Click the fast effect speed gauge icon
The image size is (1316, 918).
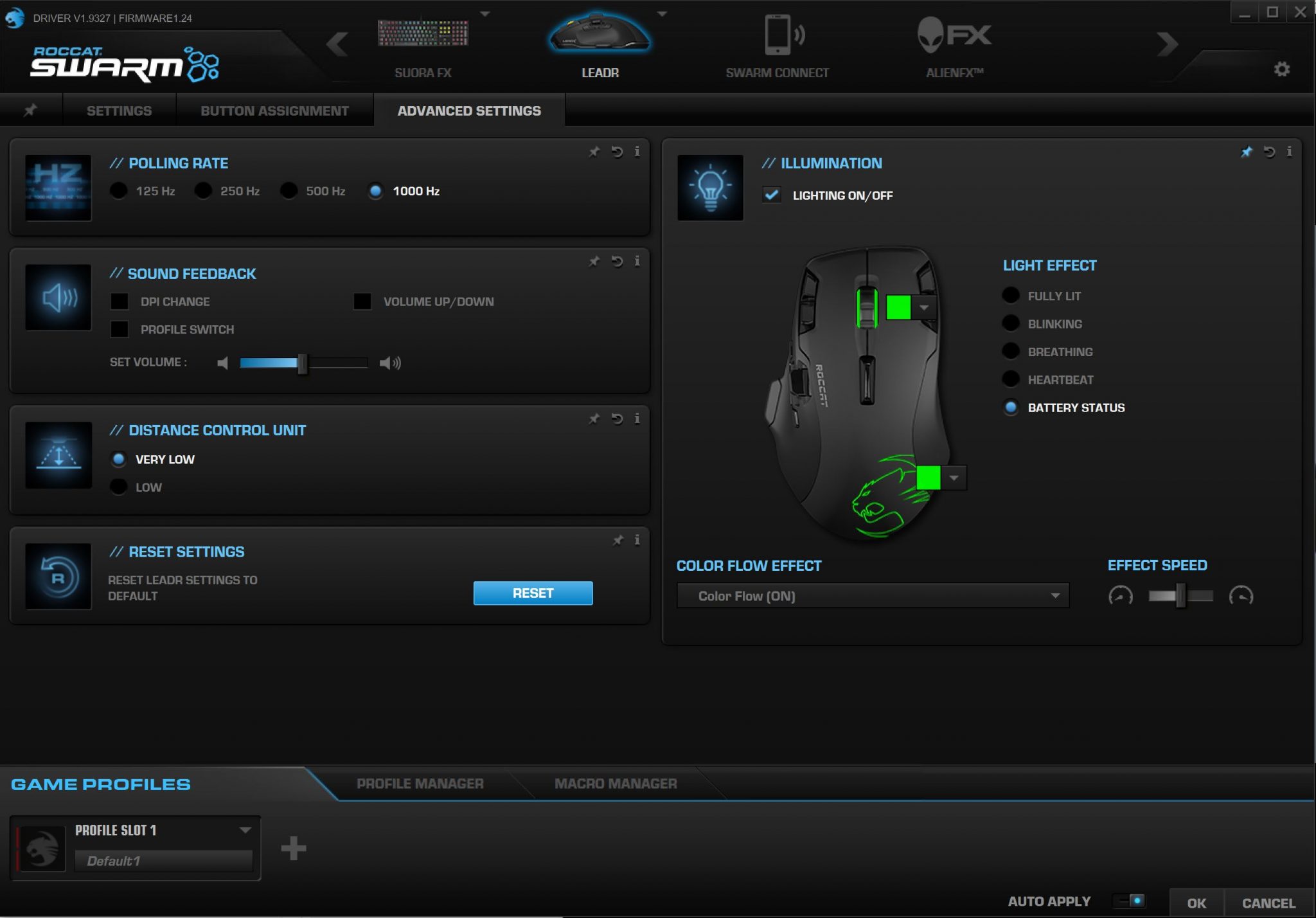point(1241,596)
